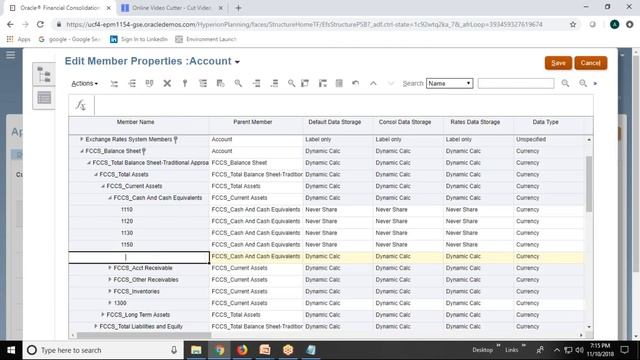Open the Environment Launch bookmark
Viewport: 640px width, 360px height.
pos(206,39)
